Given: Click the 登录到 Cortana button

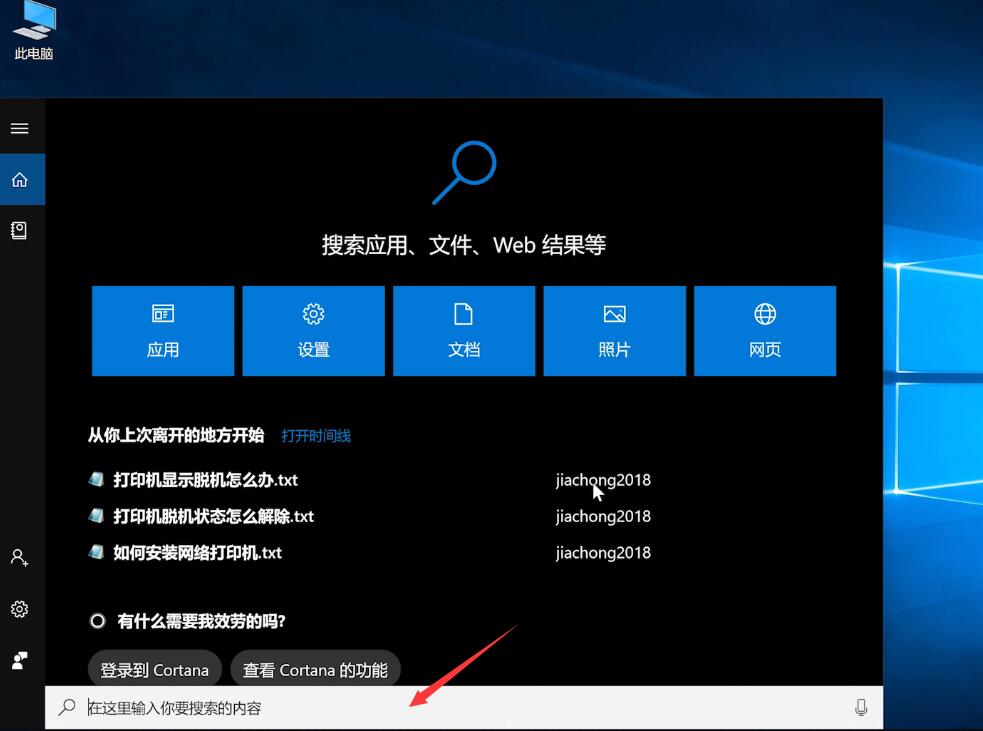Looking at the screenshot, I should tap(154, 669).
